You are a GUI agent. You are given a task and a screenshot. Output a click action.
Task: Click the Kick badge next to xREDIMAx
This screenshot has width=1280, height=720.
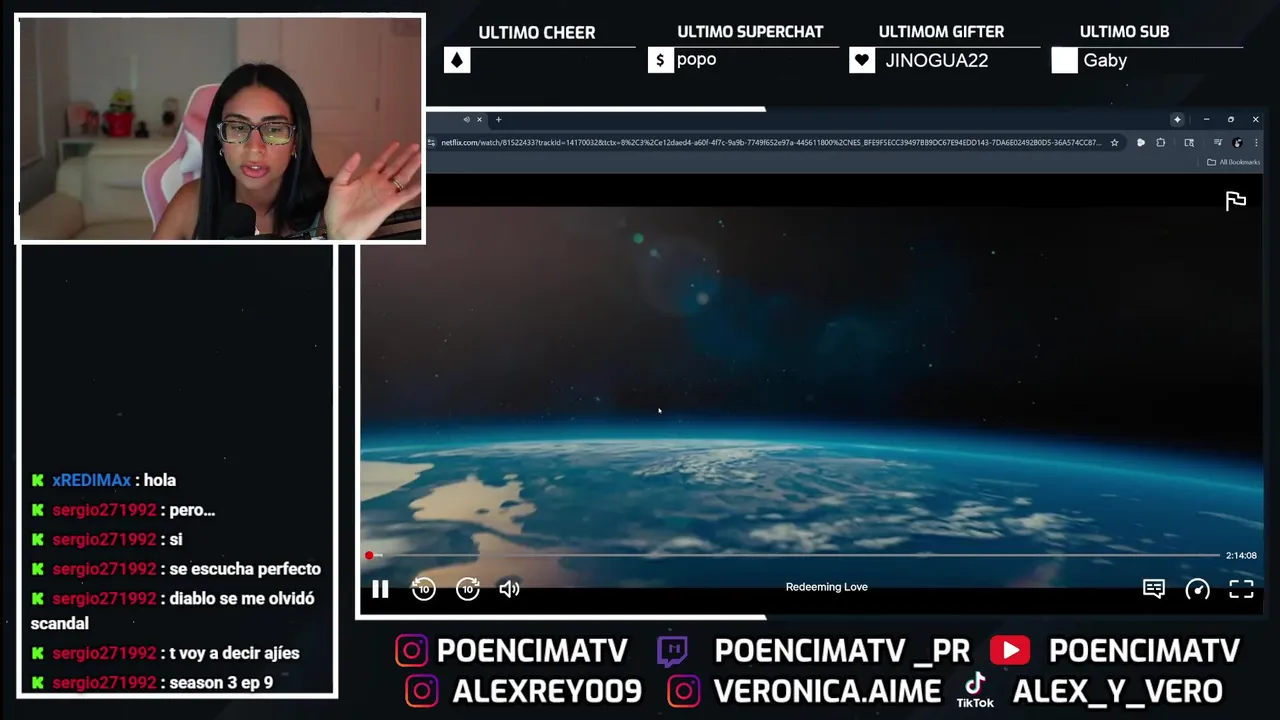click(38, 480)
